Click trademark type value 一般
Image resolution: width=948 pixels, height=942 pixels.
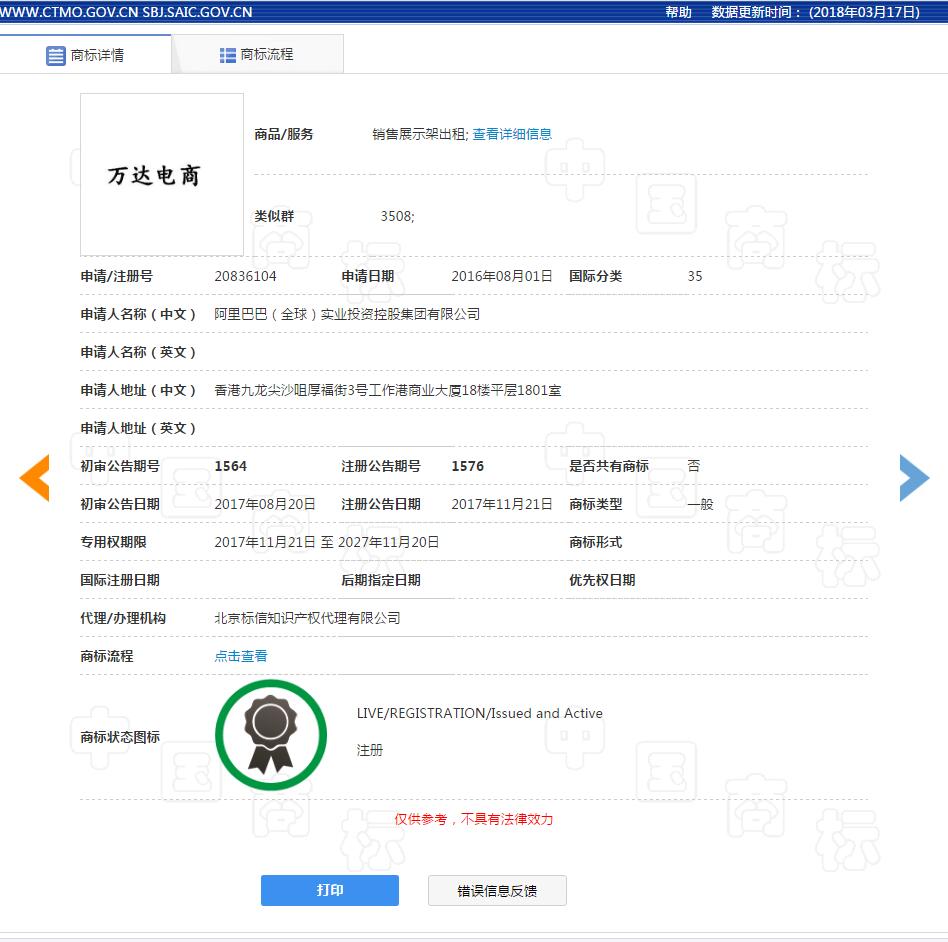701,504
